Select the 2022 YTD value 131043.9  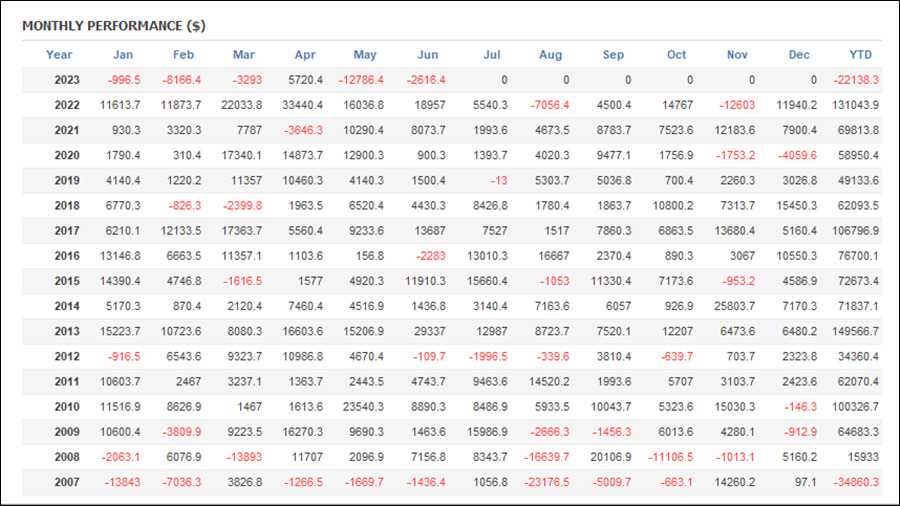pyautogui.click(x=855, y=105)
